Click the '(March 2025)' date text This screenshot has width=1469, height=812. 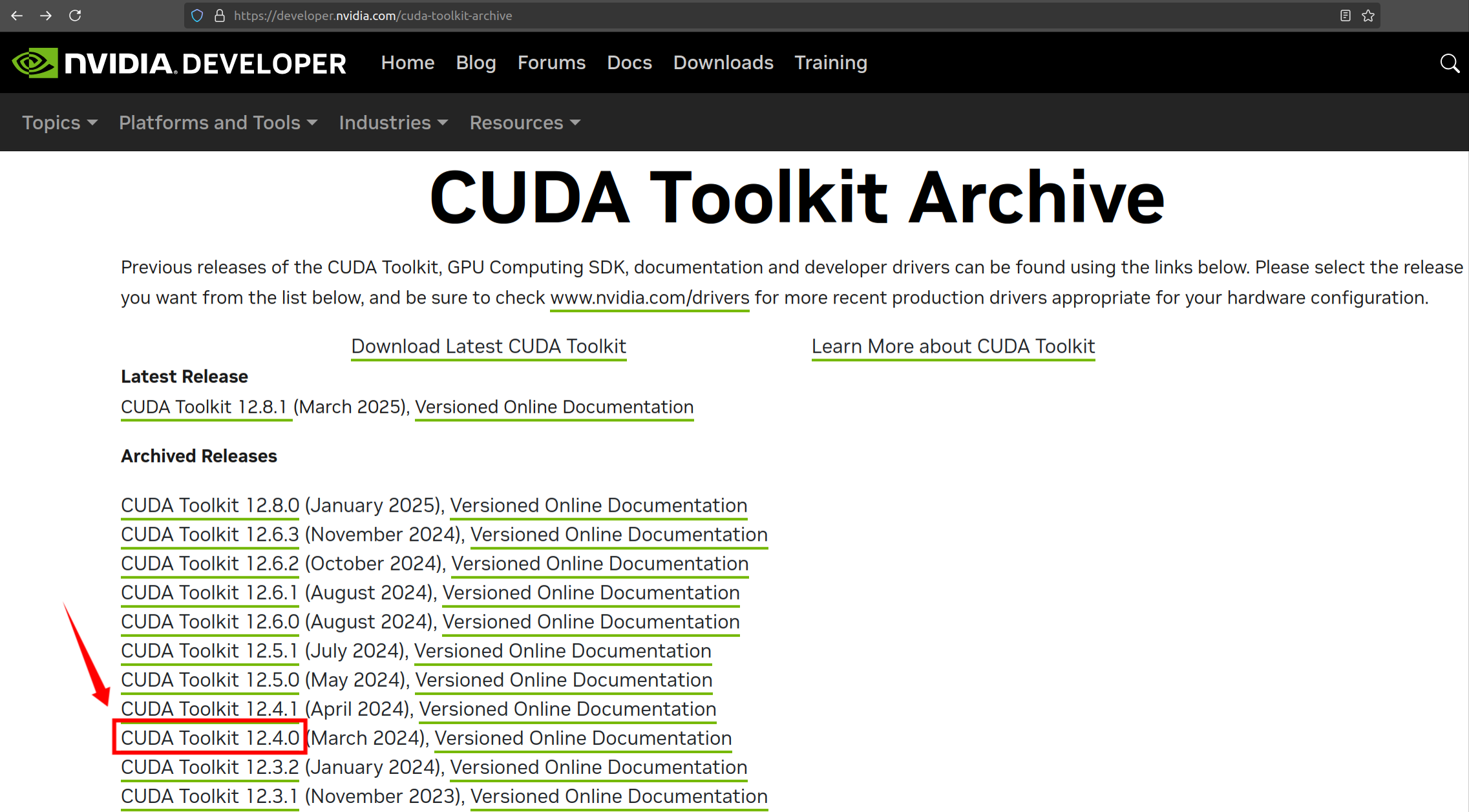coord(351,407)
